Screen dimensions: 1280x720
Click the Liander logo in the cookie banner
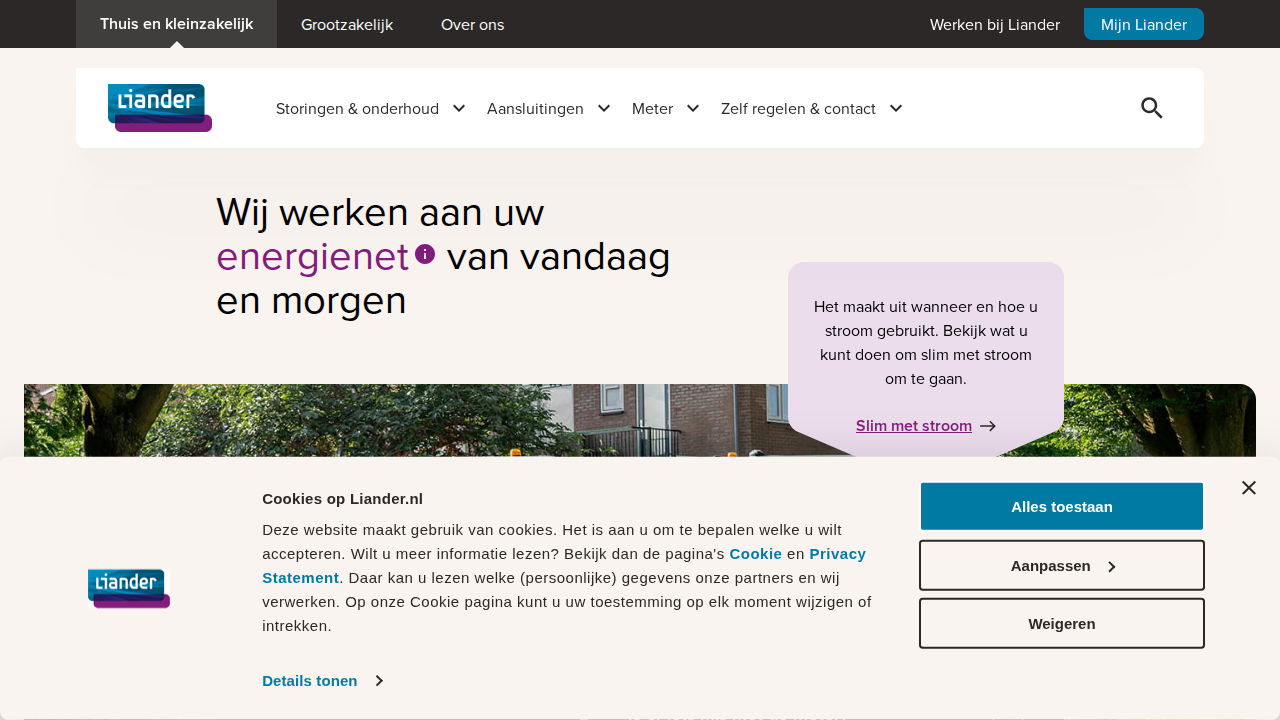pos(128,588)
